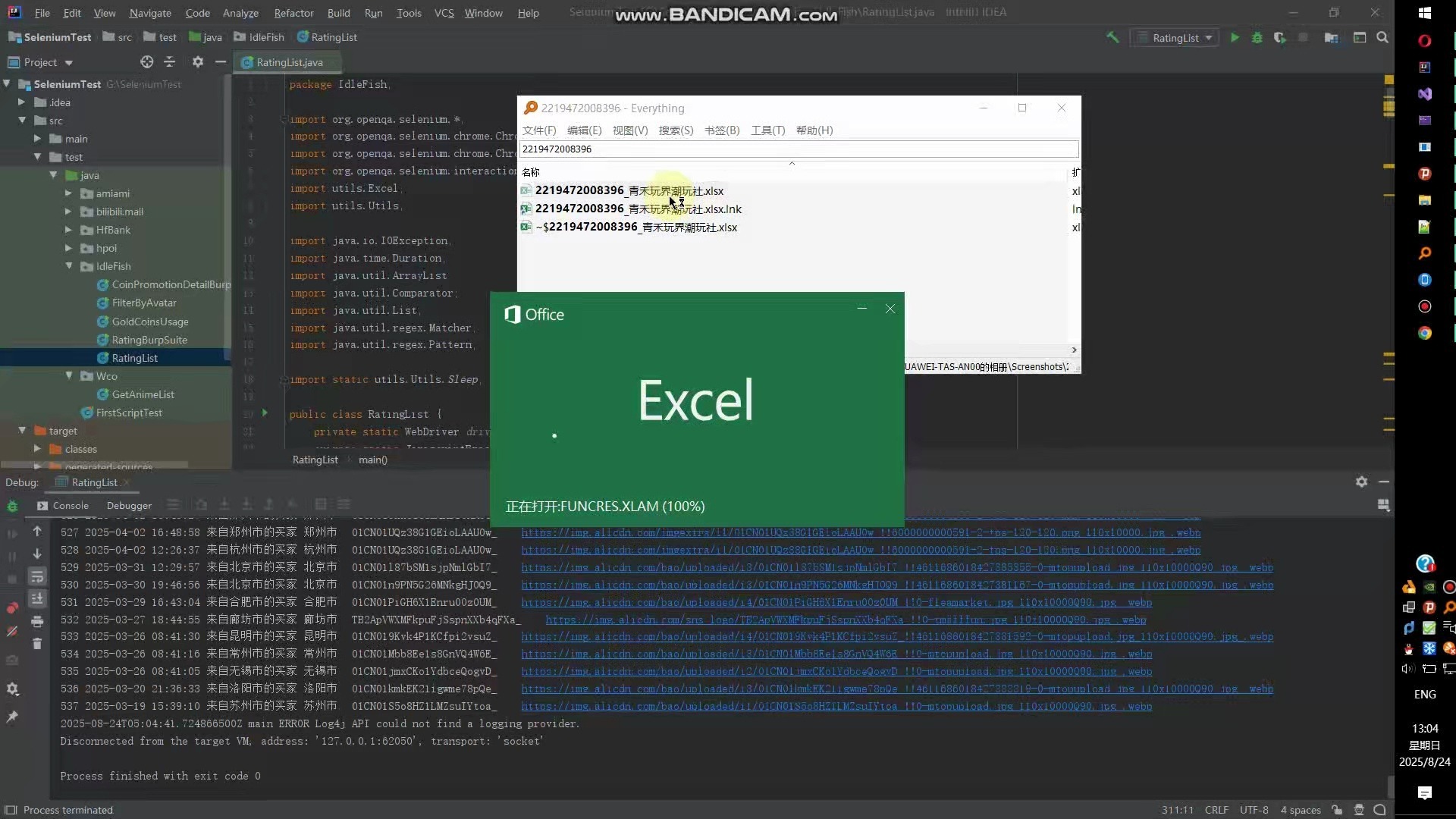This screenshot has height=819, width=1456.
Task: View breakpoints using the red circles icon
Action: (x=12, y=608)
